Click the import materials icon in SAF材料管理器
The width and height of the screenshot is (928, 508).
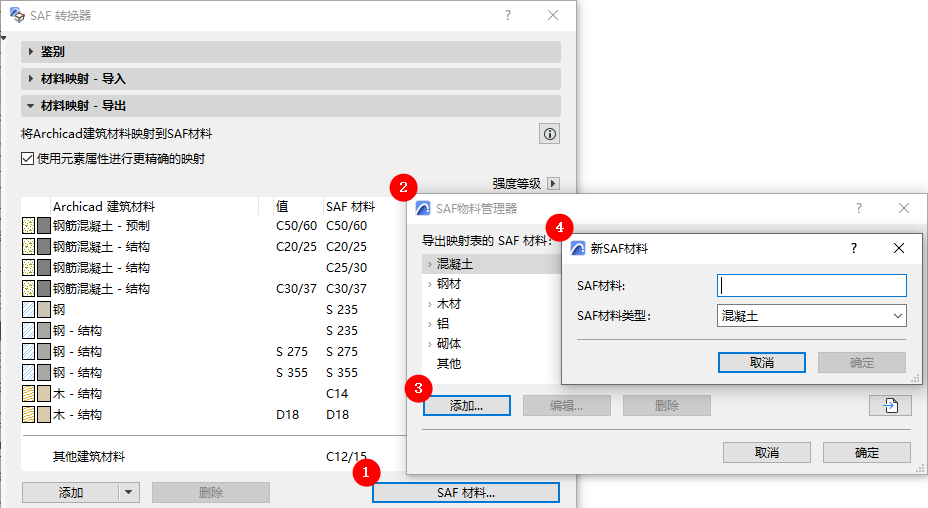890,406
